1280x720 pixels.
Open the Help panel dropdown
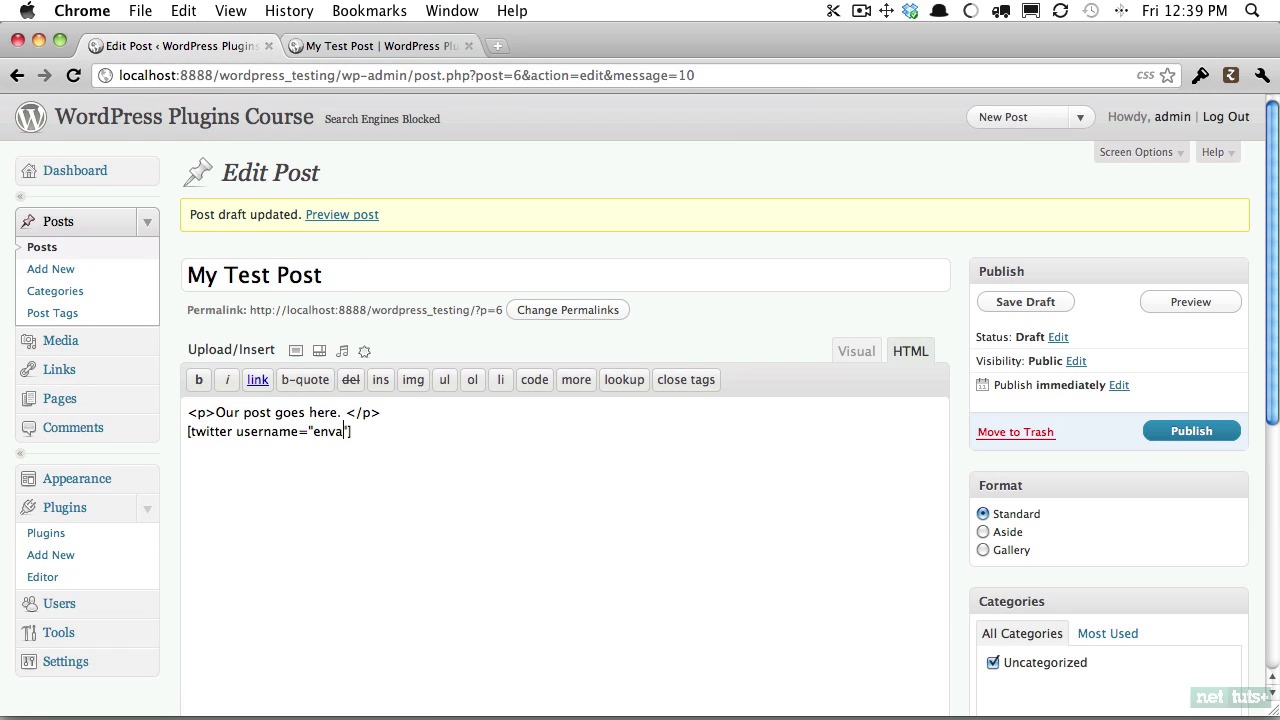pos(1218,153)
